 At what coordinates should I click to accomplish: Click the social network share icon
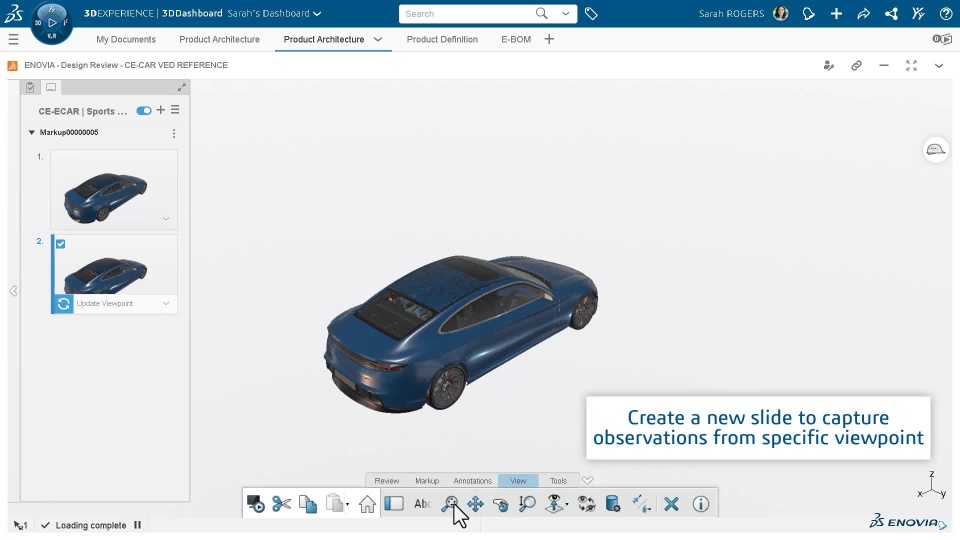(891, 13)
